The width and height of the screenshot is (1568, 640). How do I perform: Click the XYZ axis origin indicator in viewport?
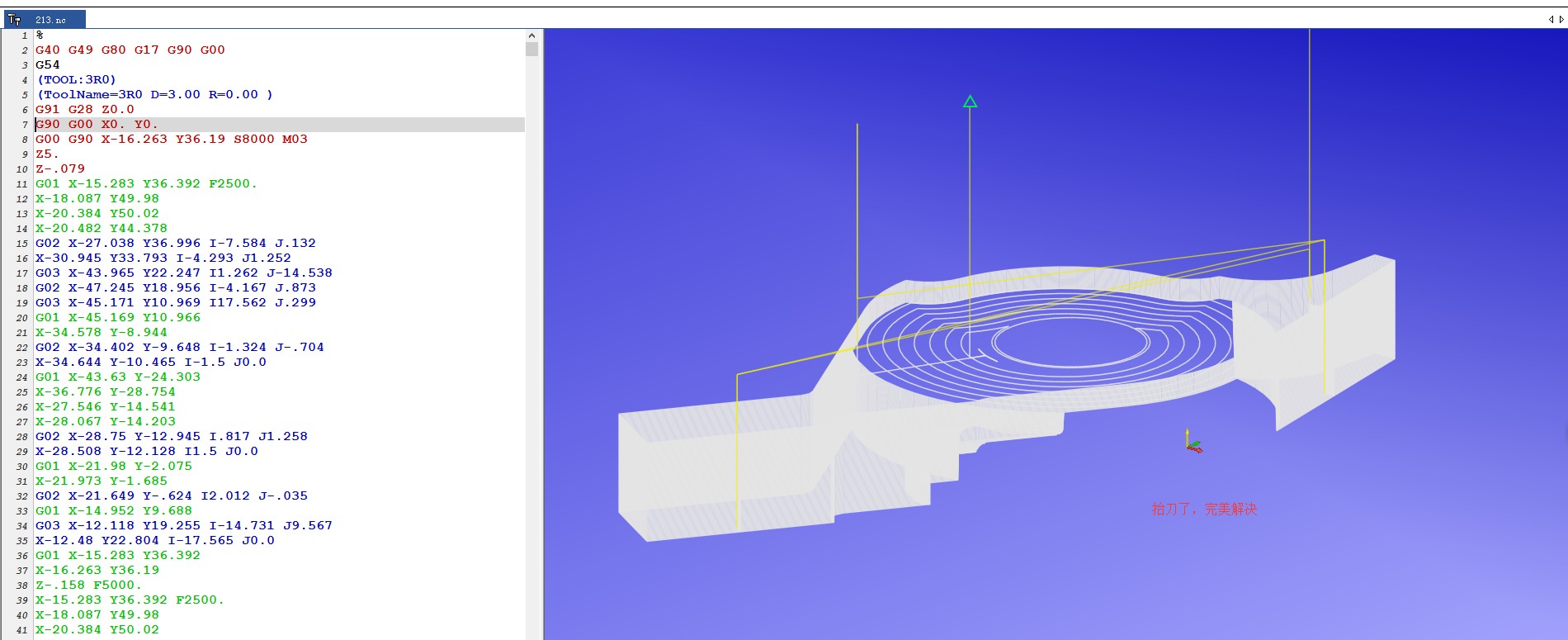point(1193,442)
